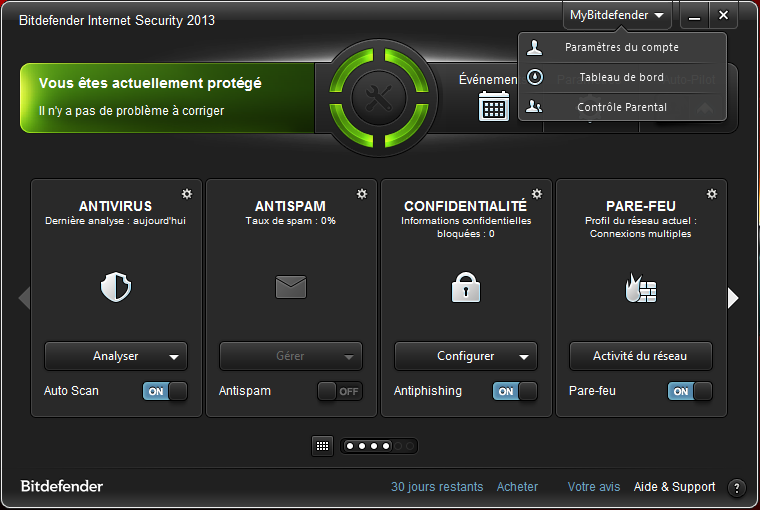This screenshot has width=760, height=510.
Task: Open Confidentialité module gear settings
Action: pyautogui.click(x=537, y=194)
